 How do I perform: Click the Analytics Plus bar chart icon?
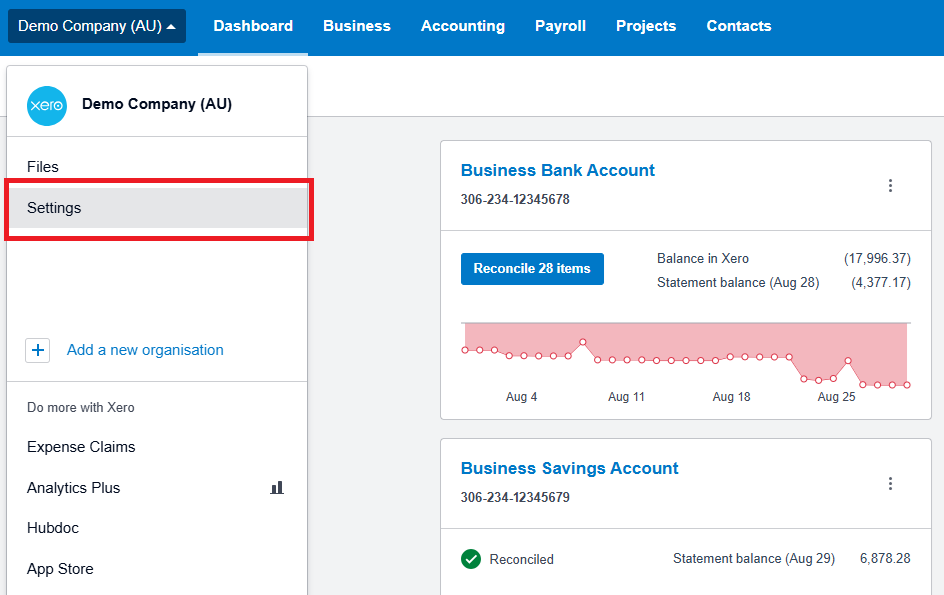coord(277,487)
